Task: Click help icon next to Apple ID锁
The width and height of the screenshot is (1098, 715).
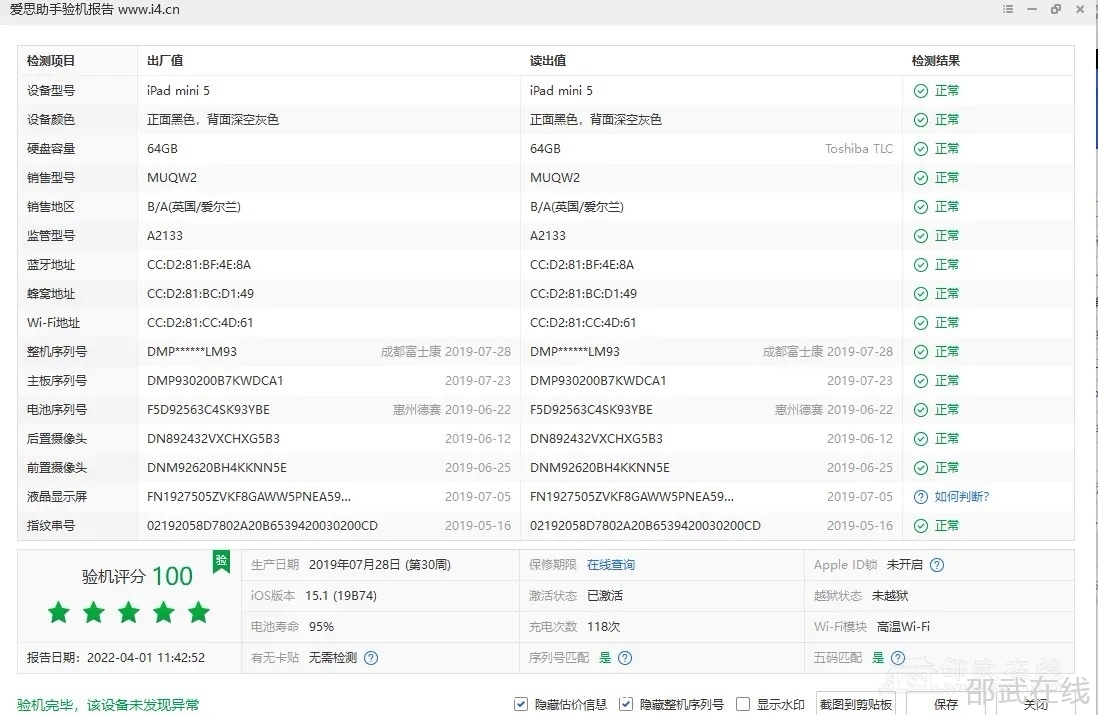Action: 937,565
